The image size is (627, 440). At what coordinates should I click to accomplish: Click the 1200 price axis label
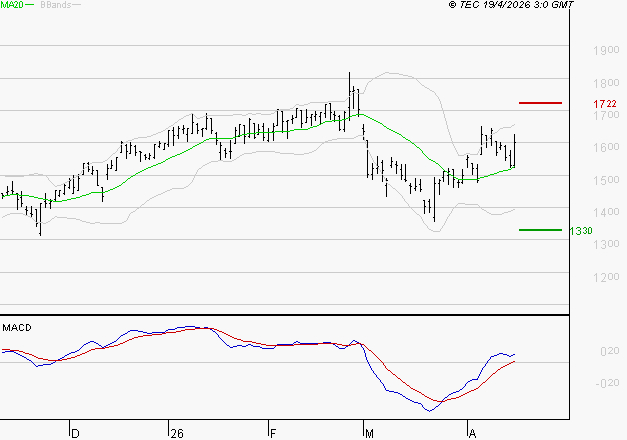tap(604, 277)
